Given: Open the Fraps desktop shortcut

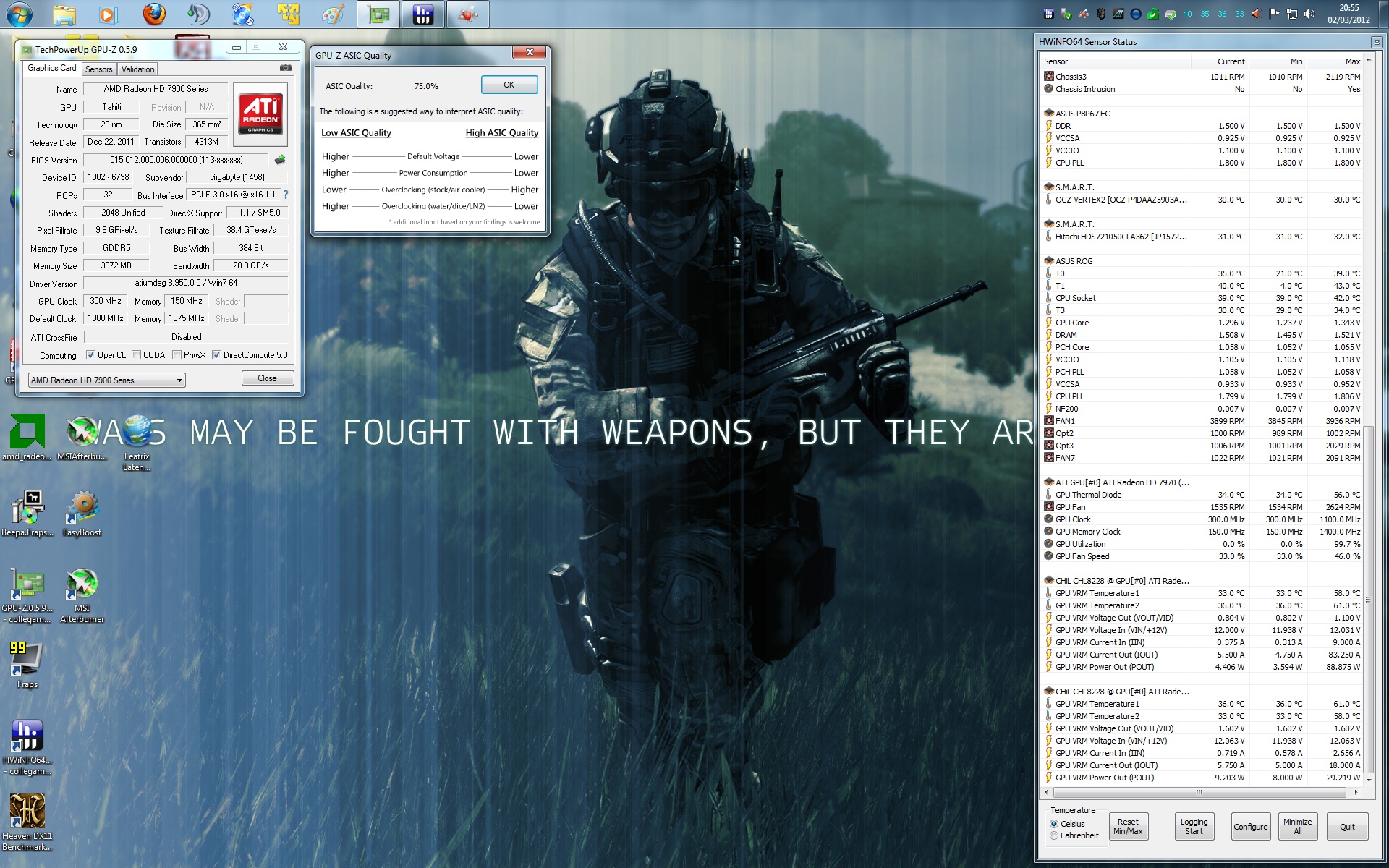Looking at the screenshot, I should point(27,665).
